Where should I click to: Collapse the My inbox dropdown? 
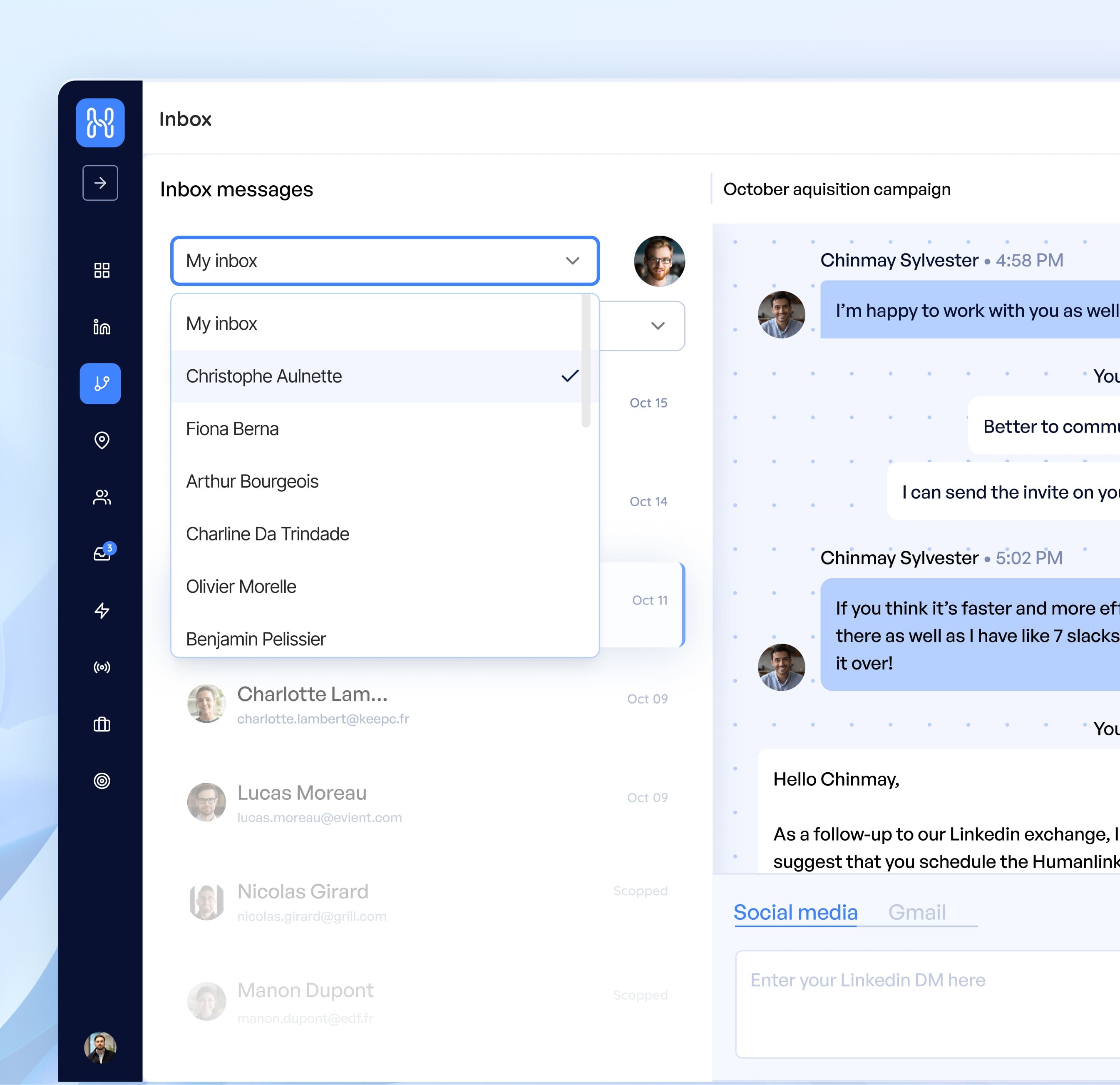572,261
